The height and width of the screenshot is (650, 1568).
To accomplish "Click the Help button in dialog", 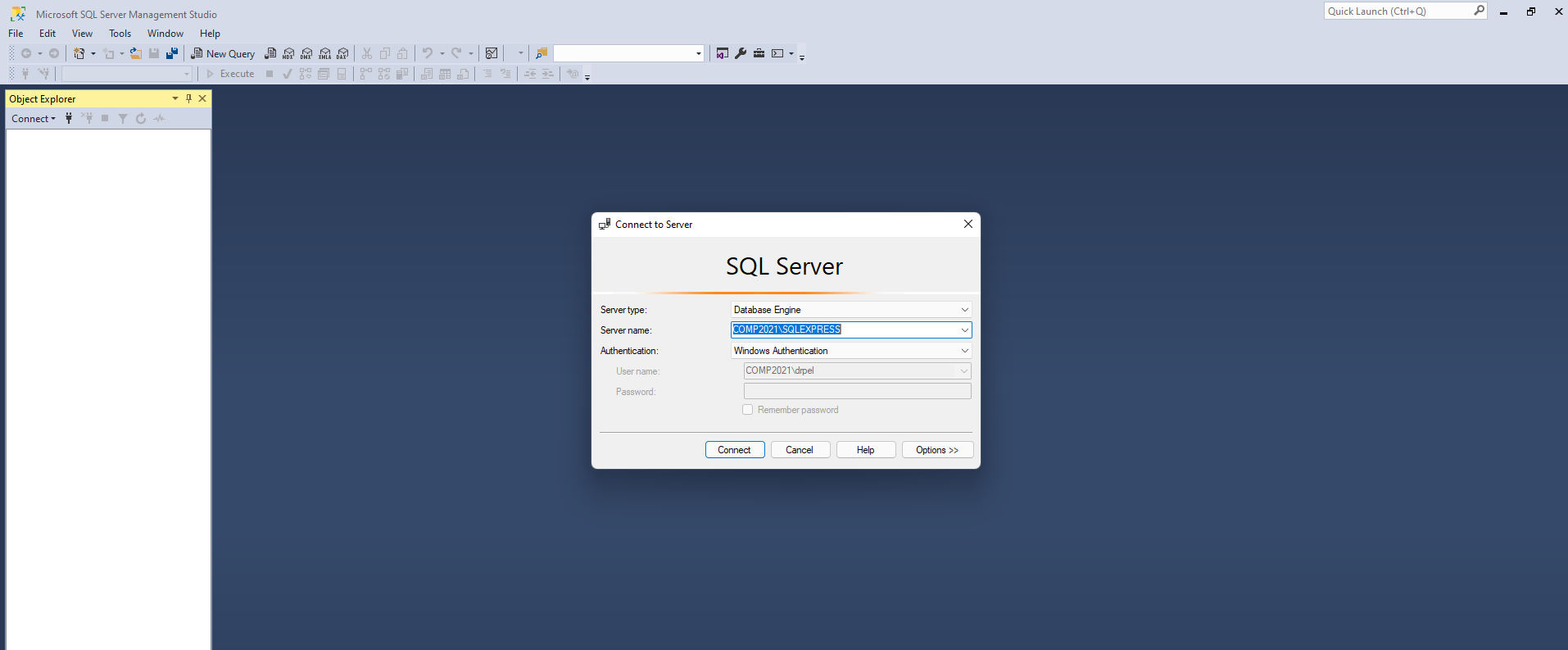I will tap(866, 450).
